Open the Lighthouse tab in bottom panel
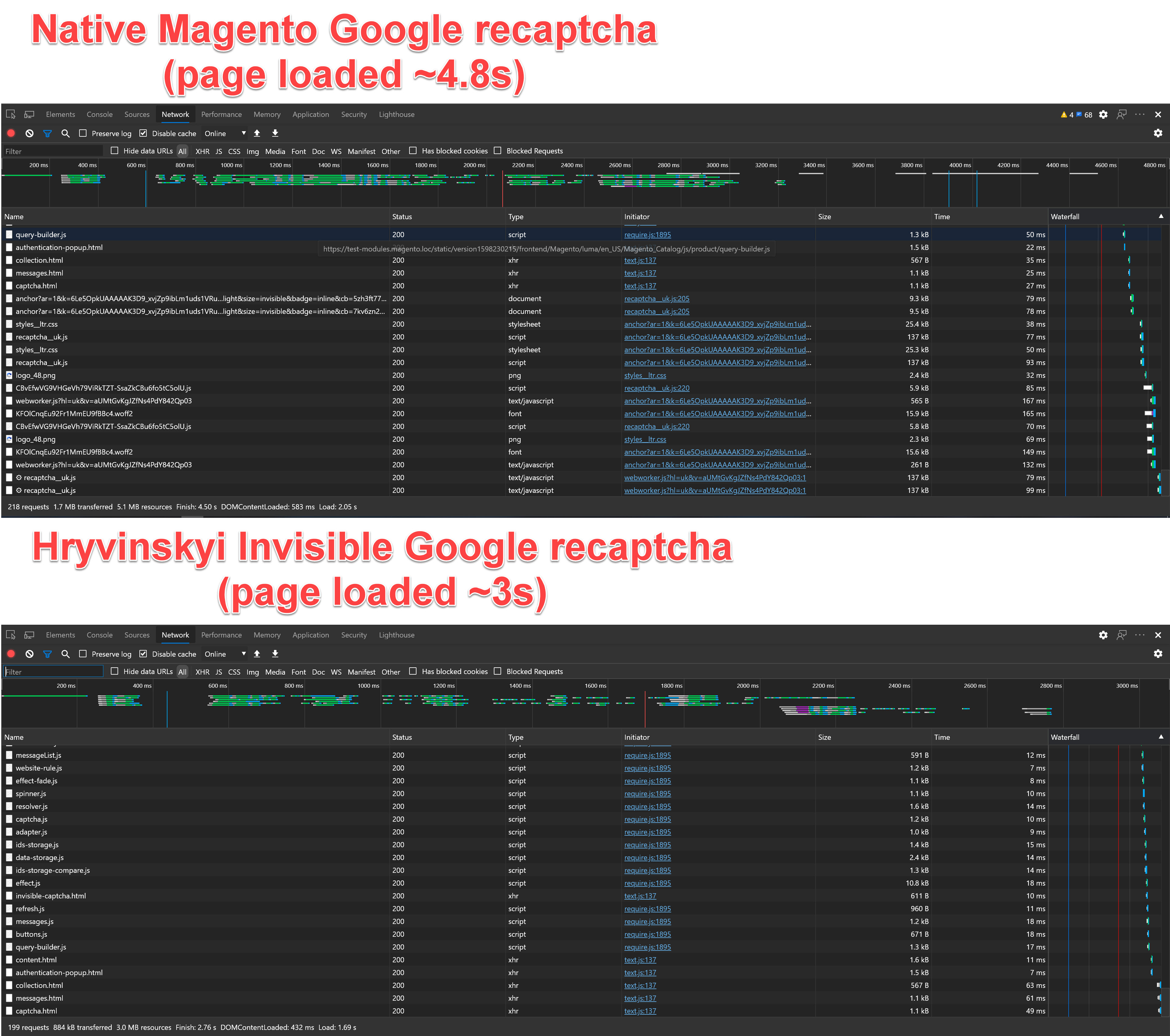The width and height of the screenshot is (1170, 1036). pyautogui.click(x=396, y=635)
